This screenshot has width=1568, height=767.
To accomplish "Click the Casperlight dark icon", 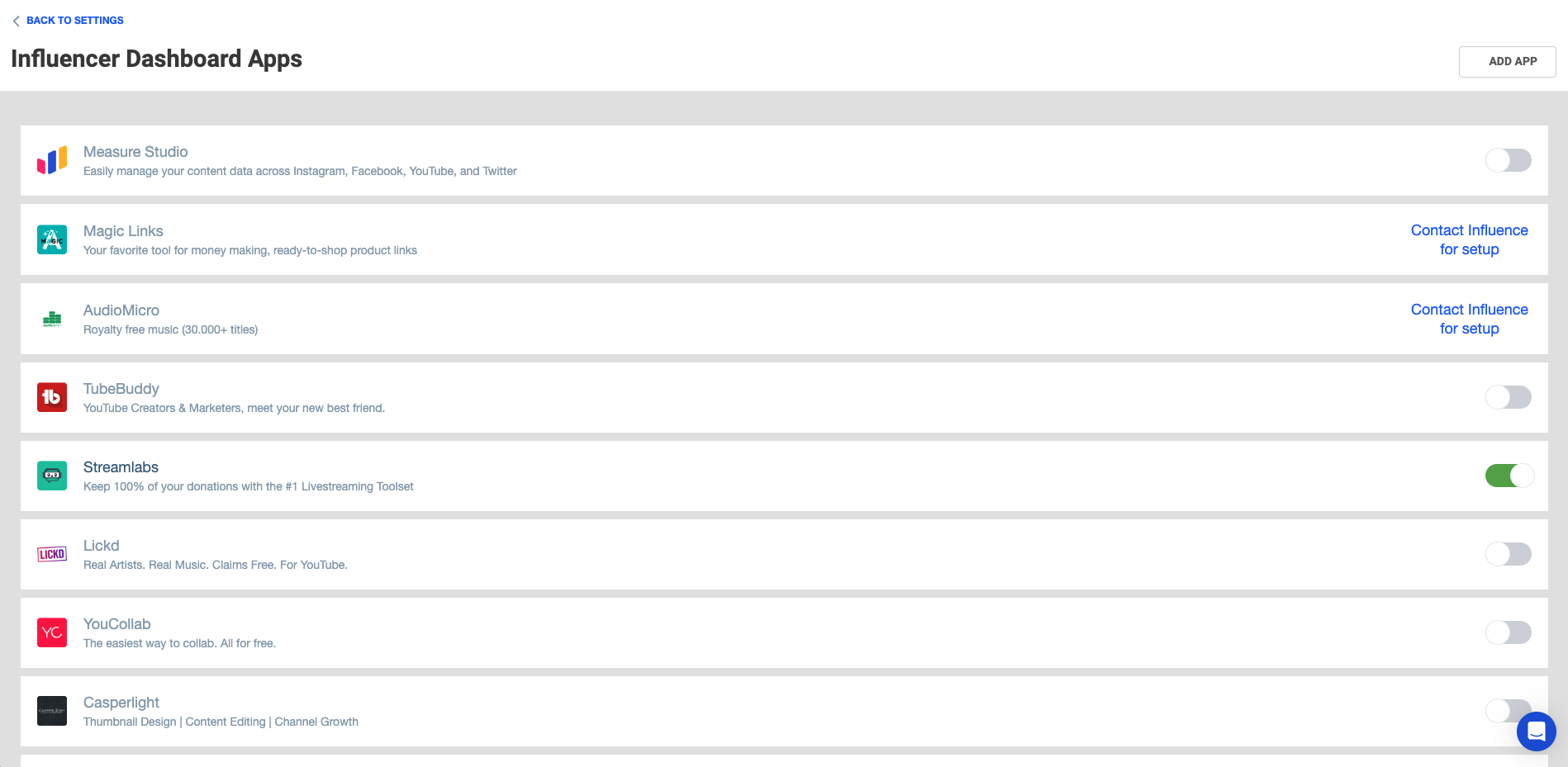I will [52, 711].
